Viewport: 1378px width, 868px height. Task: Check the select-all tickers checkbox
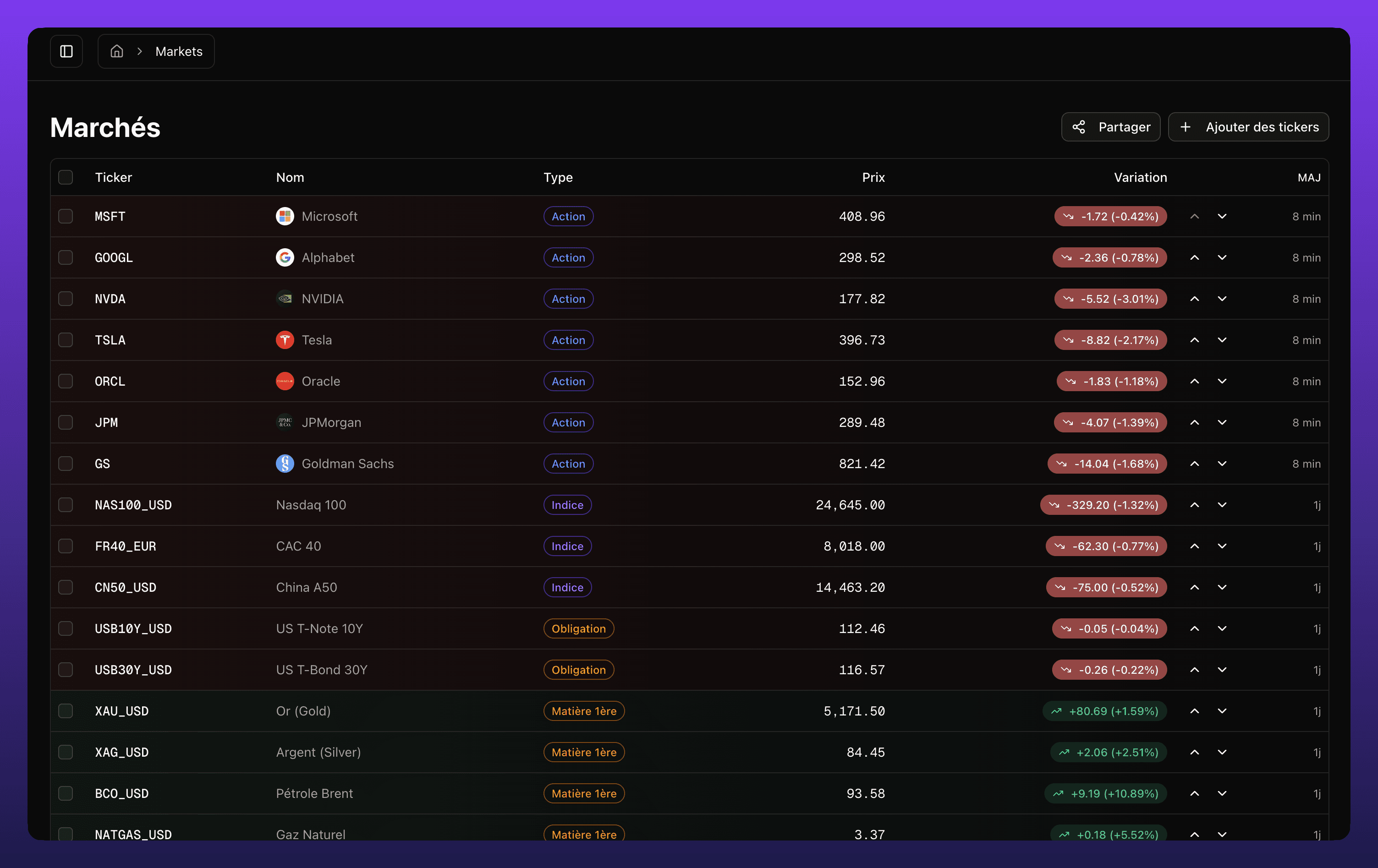[66, 177]
